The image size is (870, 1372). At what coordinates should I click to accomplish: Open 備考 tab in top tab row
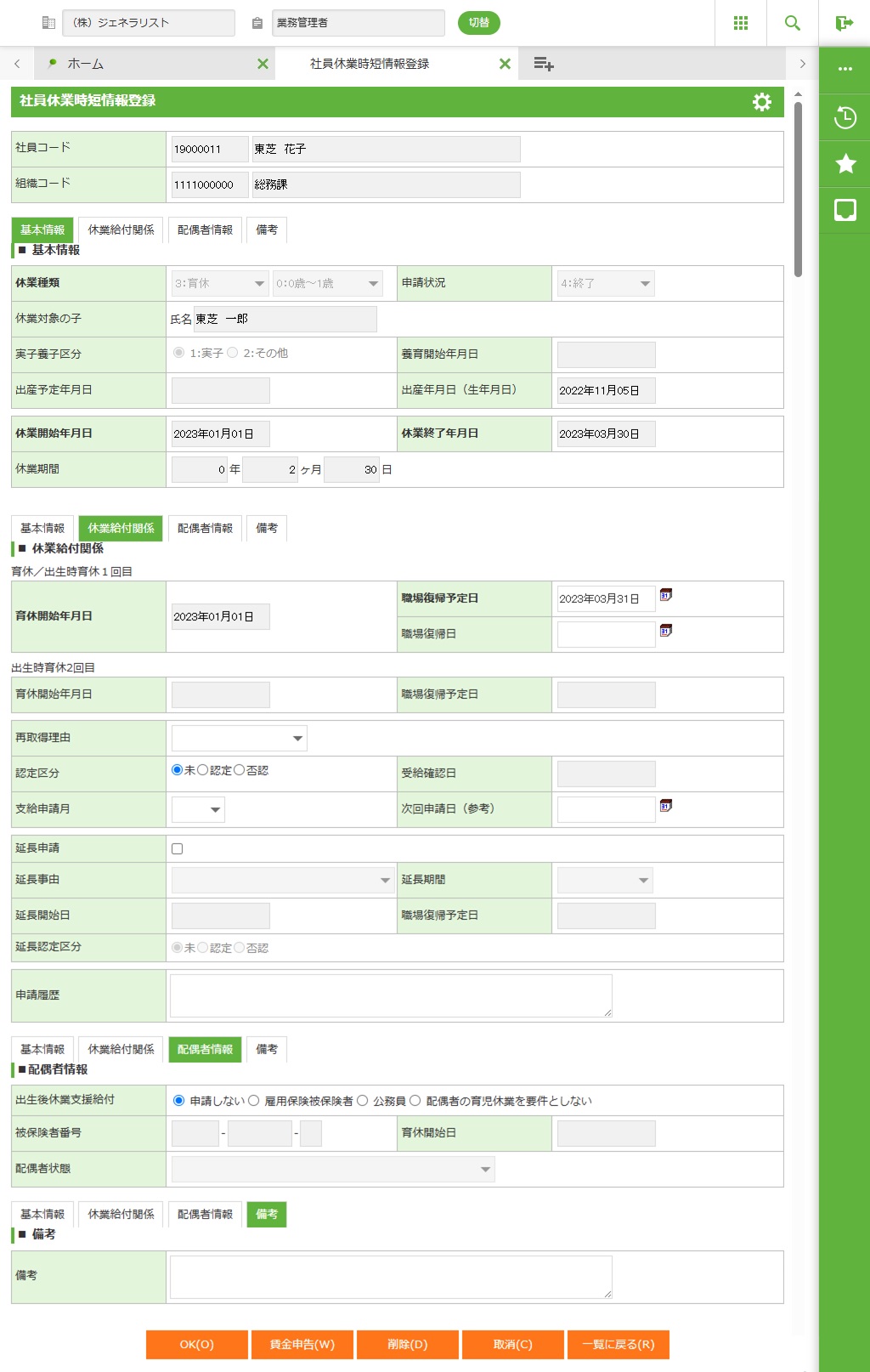point(267,230)
